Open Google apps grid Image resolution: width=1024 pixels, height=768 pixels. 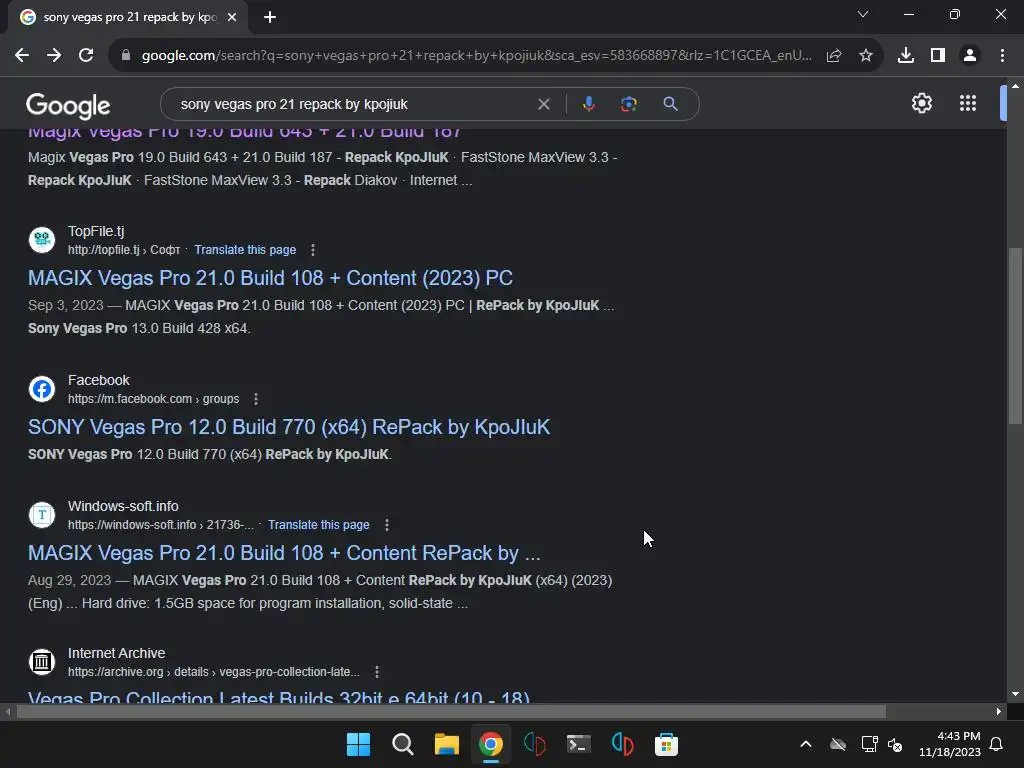pos(968,103)
